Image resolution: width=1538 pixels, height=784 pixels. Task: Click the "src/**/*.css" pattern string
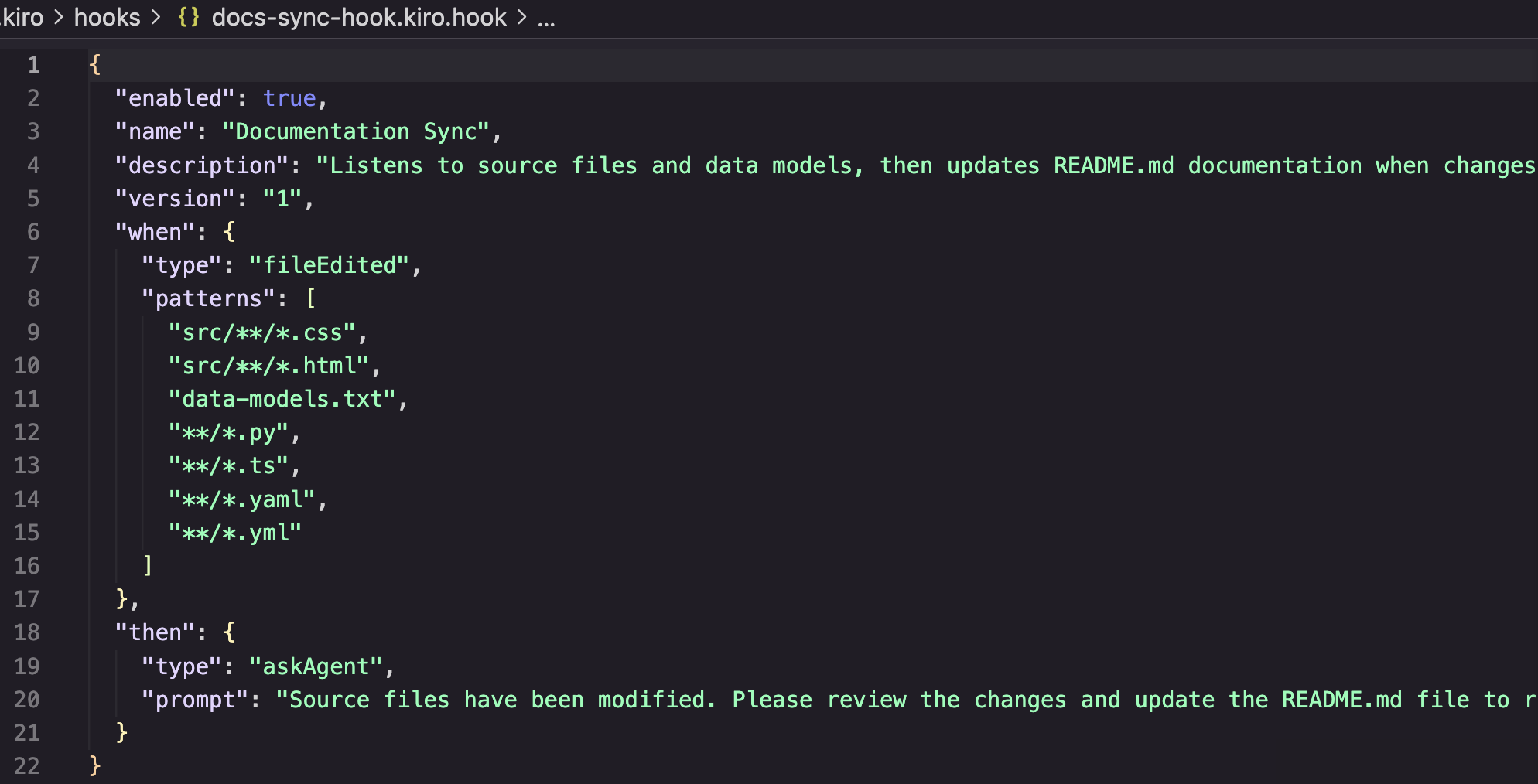pyautogui.click(x=261, y=332)
